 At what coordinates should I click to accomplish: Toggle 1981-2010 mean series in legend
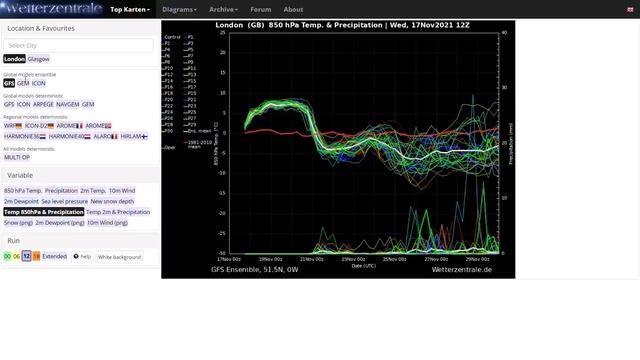click(x=199, y=144)
